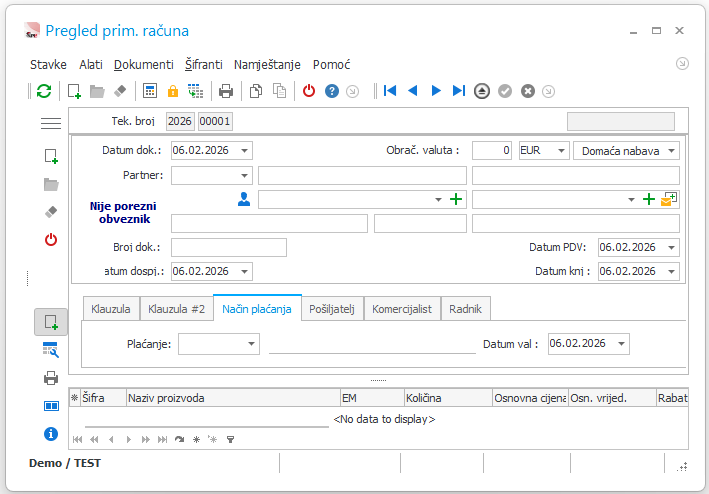Go to previous record
The width and height of the screenshot is (709, 494).
coord(412,91)
